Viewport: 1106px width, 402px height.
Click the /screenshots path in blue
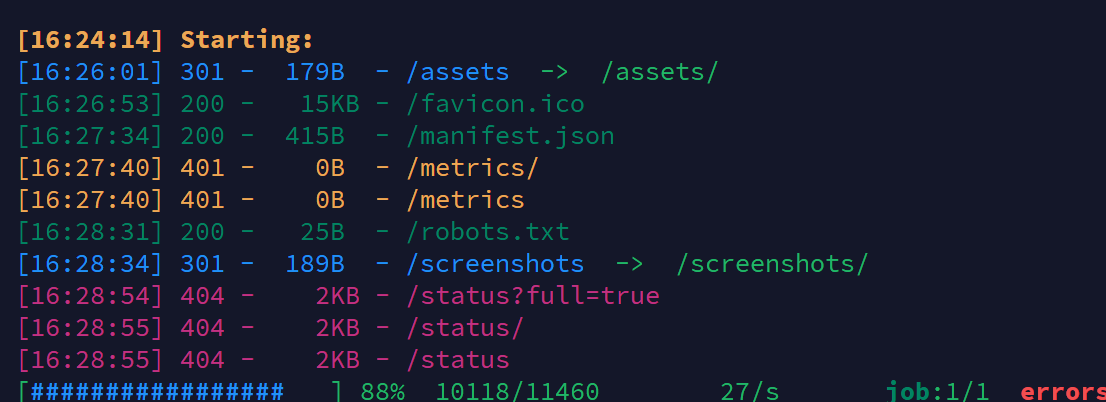495,264
